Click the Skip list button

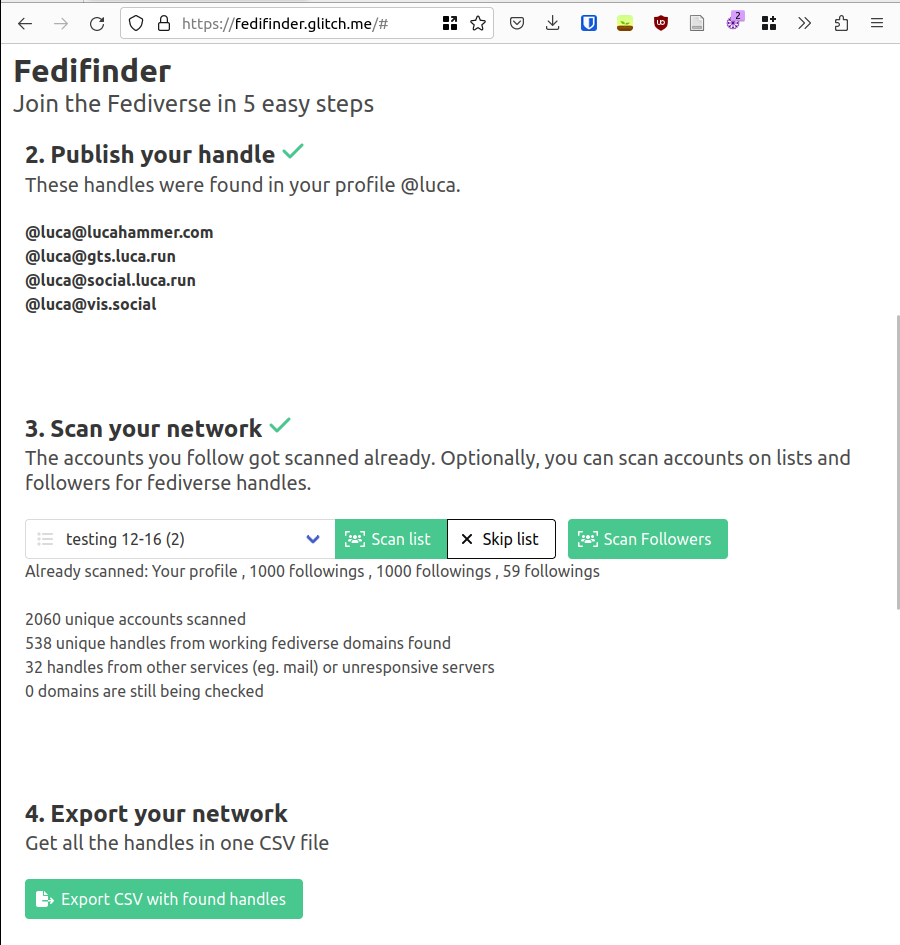click(501, 539)
